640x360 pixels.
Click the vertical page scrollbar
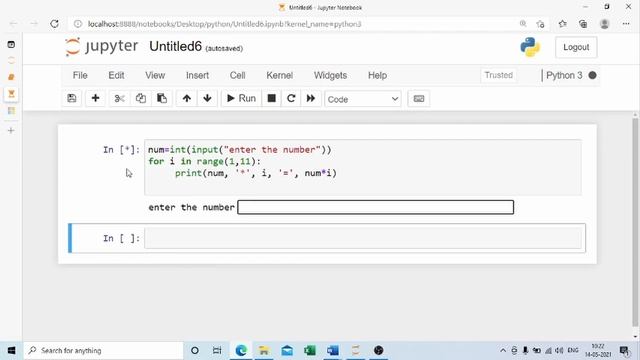coord(635,222)
